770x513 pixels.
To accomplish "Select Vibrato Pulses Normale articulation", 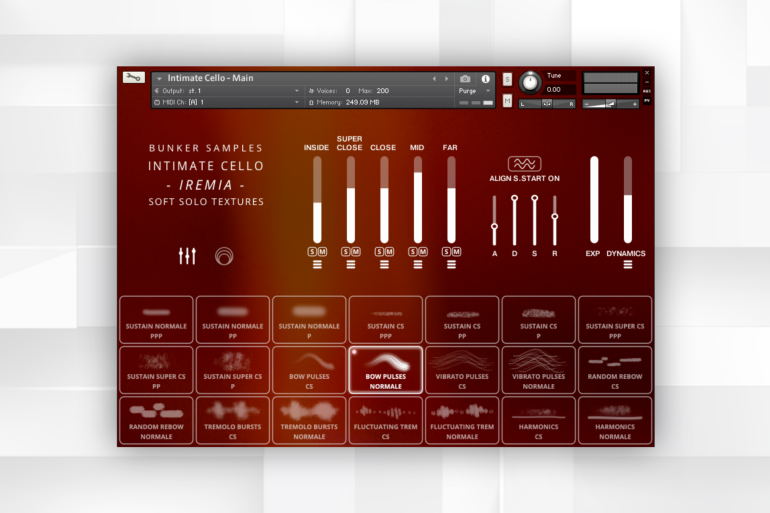I will [539, 370].
